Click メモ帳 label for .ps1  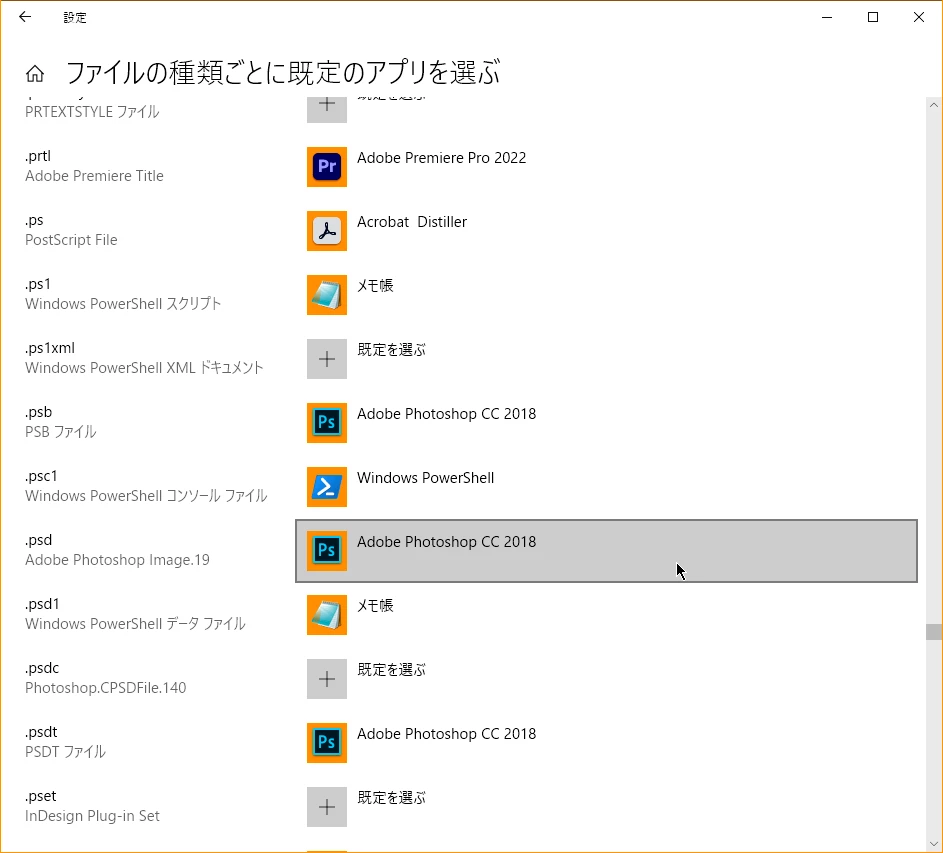click(x=375, y=286)
